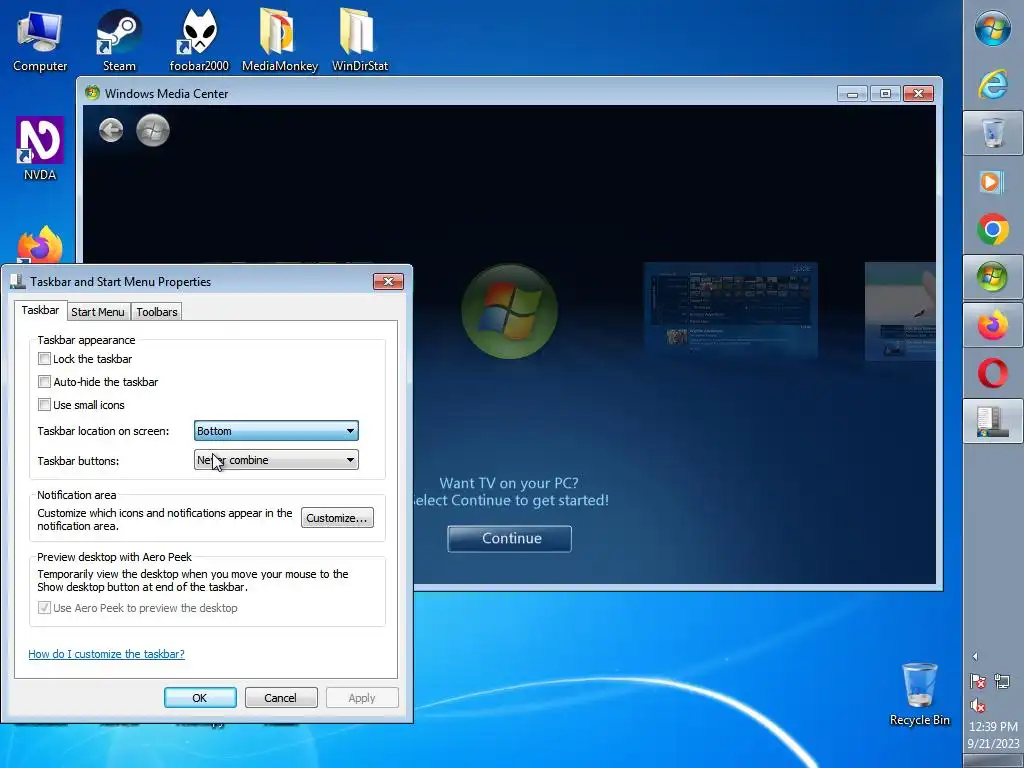Image resolution: width=1024 pixels, height=768 pixels.
Task: Launch Internet Explorer from the taskbar
Action: tap(993, 84)
